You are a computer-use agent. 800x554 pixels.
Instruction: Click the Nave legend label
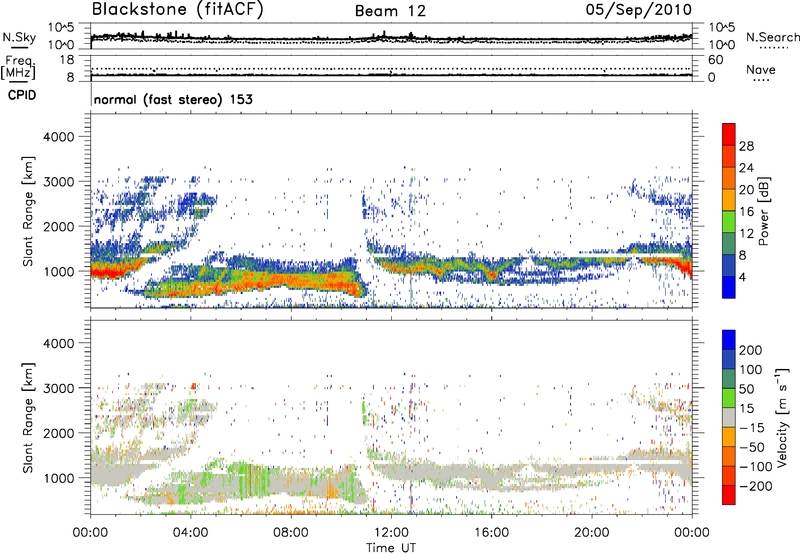[761, 69]
